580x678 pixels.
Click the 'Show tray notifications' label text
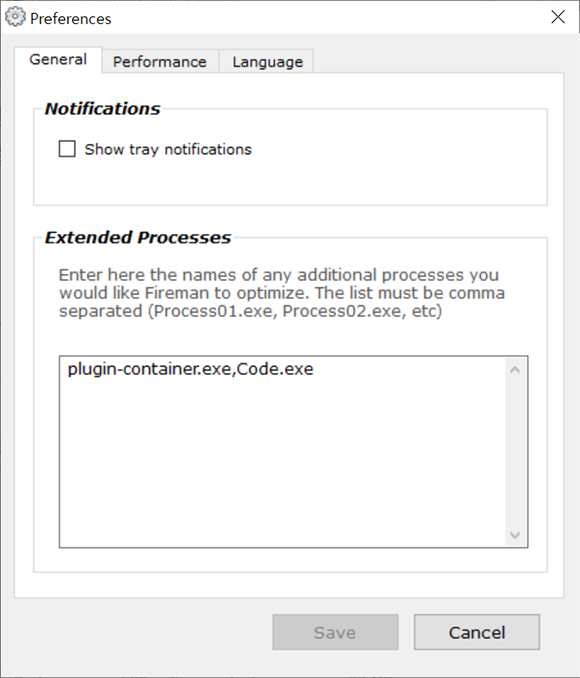point(168,149)
